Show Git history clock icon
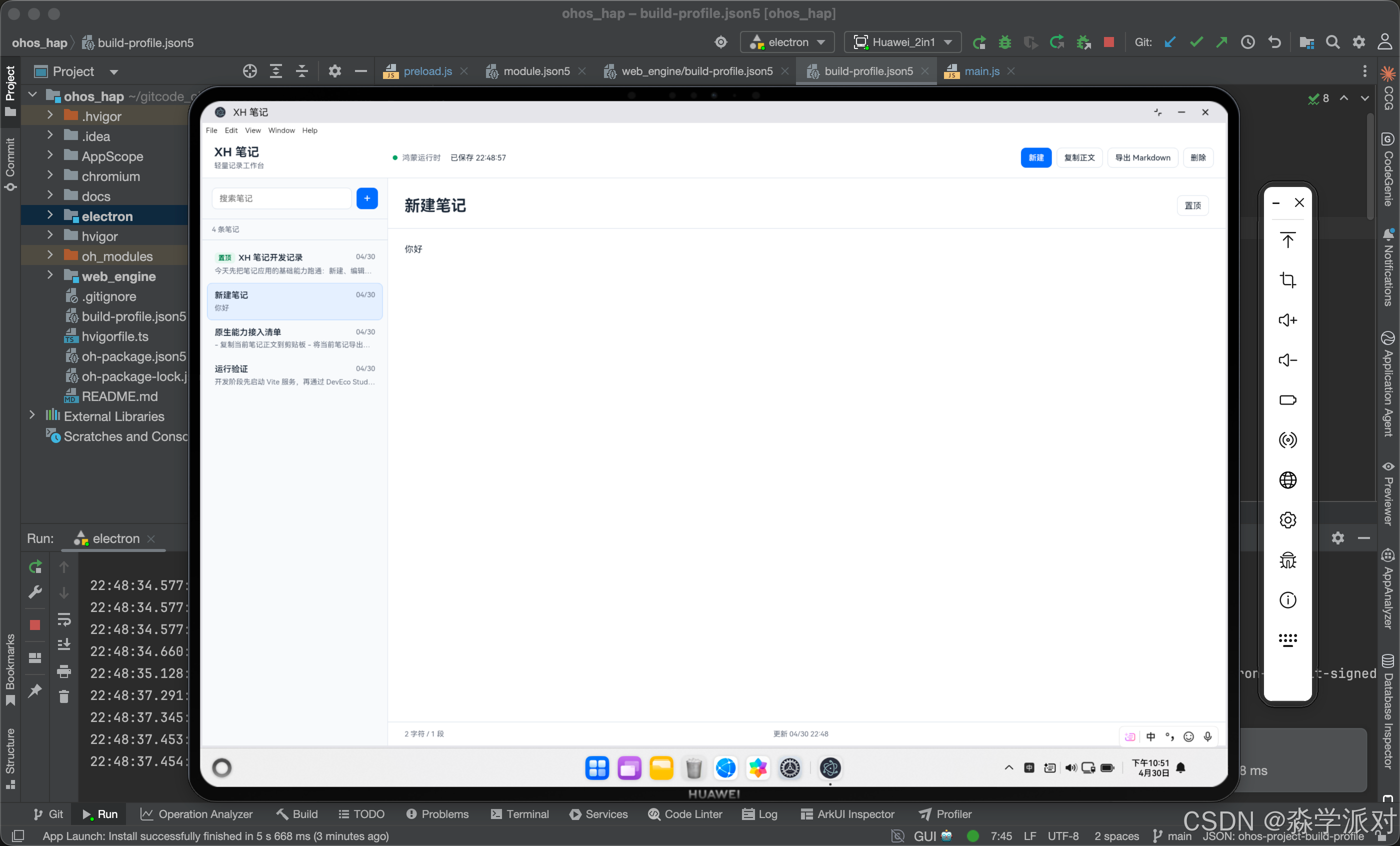Viewport: 1400px width, 846px height. 1247,42
